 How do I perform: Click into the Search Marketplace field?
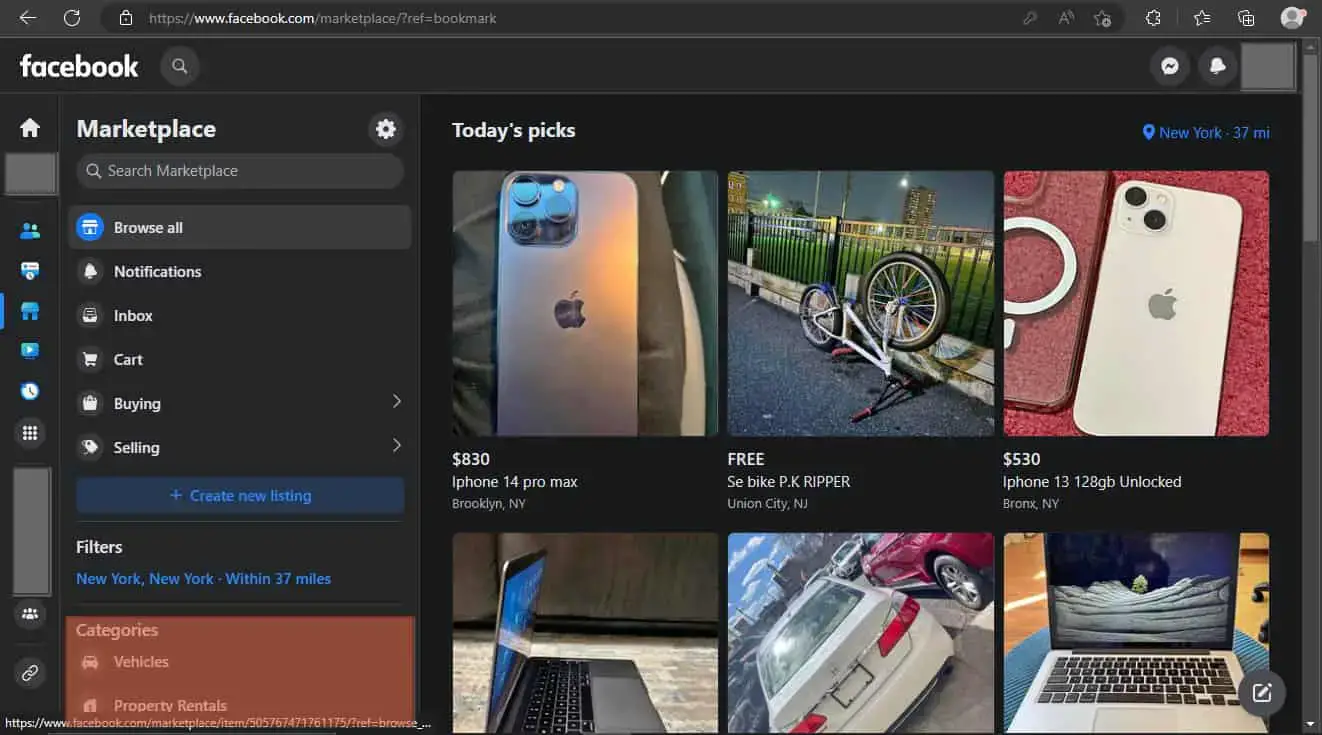point(240,171)
